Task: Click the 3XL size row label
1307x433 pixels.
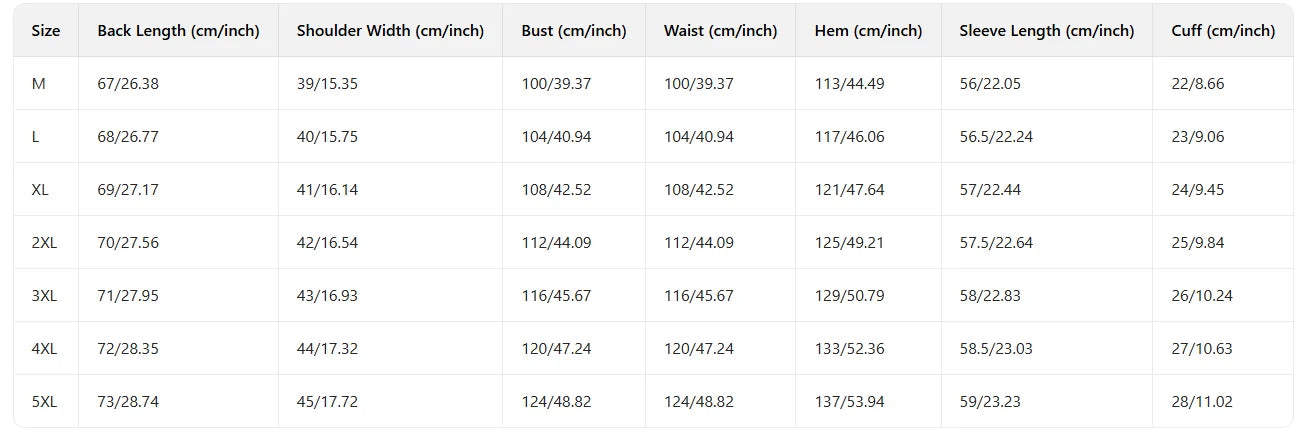Action: pos(44,296)
